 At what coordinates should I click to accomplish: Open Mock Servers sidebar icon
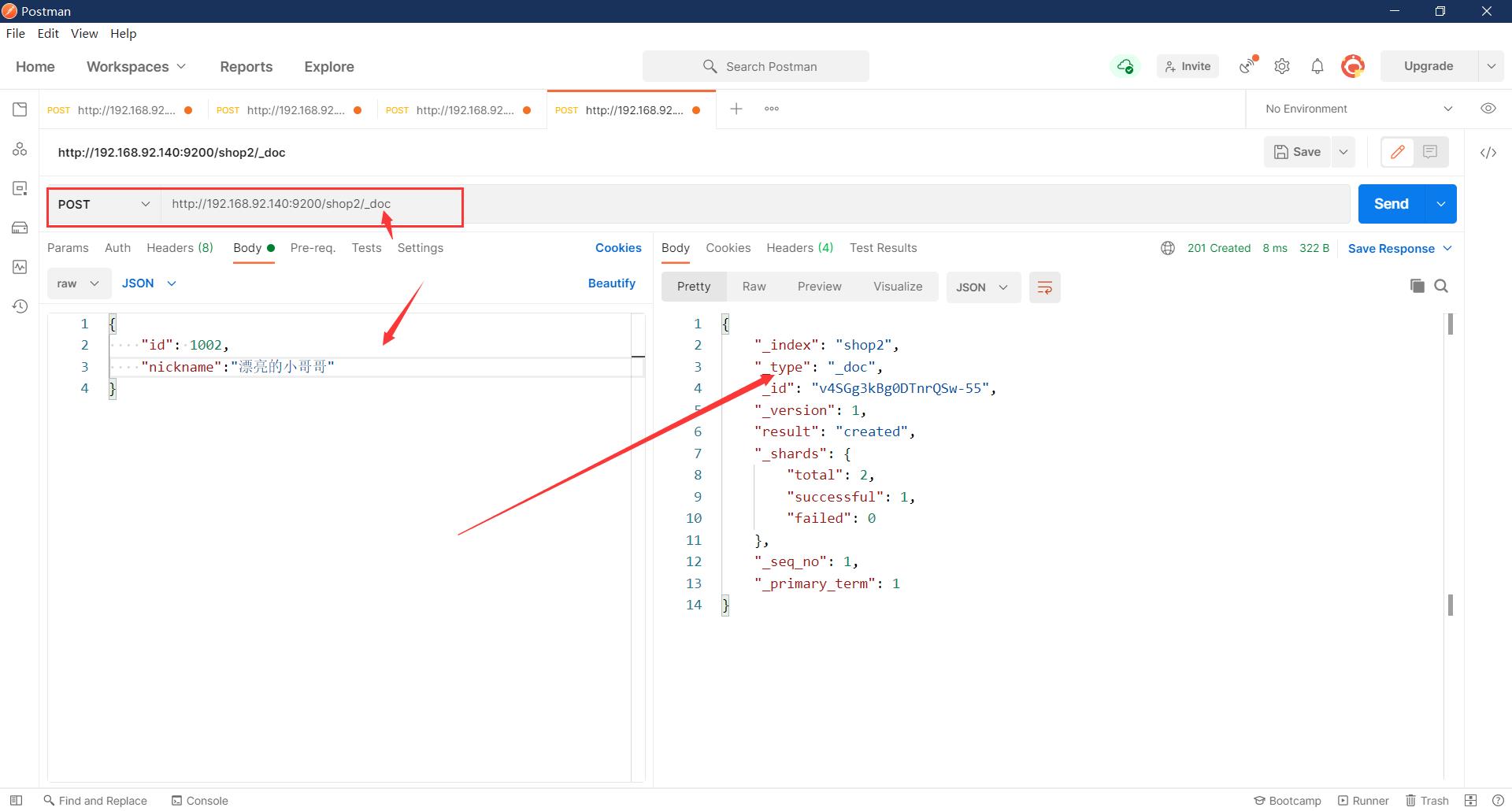(x=20, y=228)
